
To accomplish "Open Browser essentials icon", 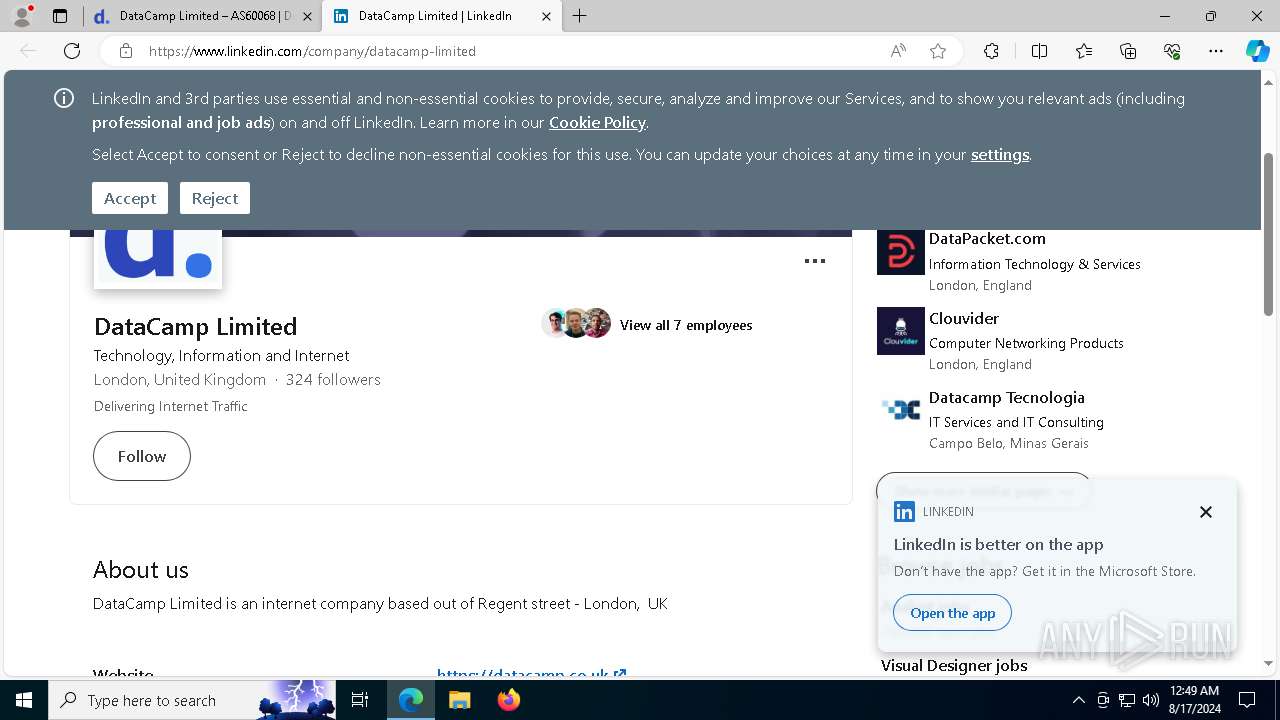I will pyautogui.click(x=1172, y=51).
